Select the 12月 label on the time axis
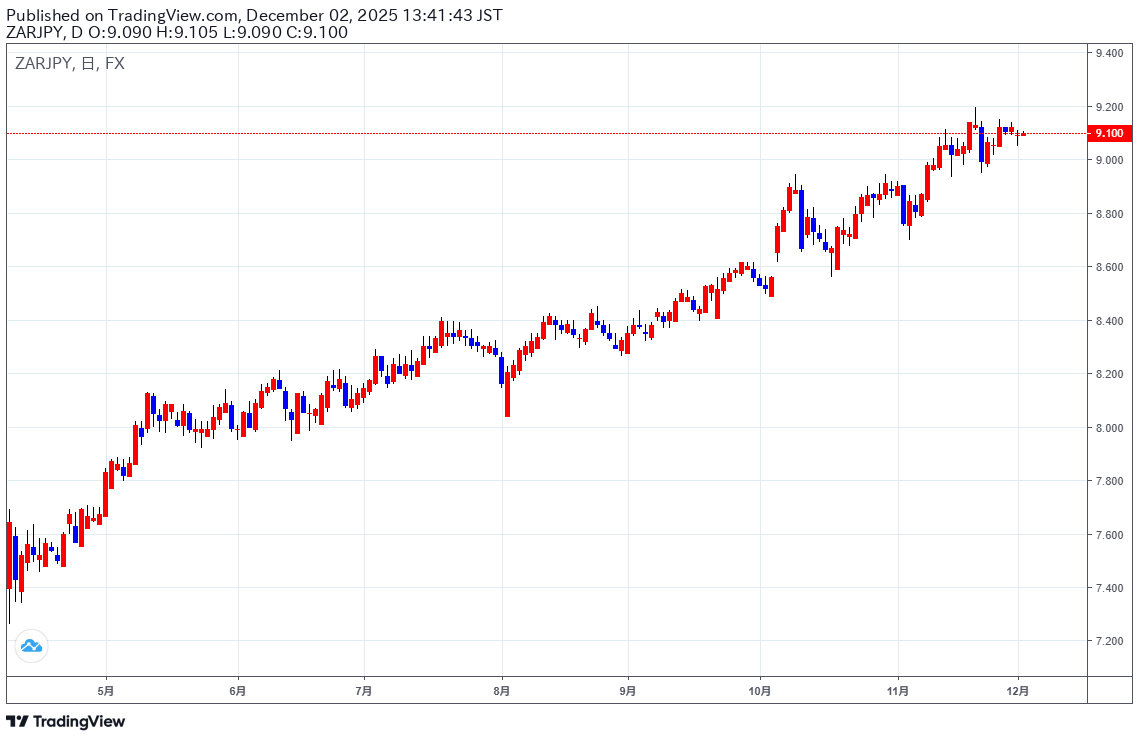Viewport: 1139px width, 740px height. coord(1019,690)
